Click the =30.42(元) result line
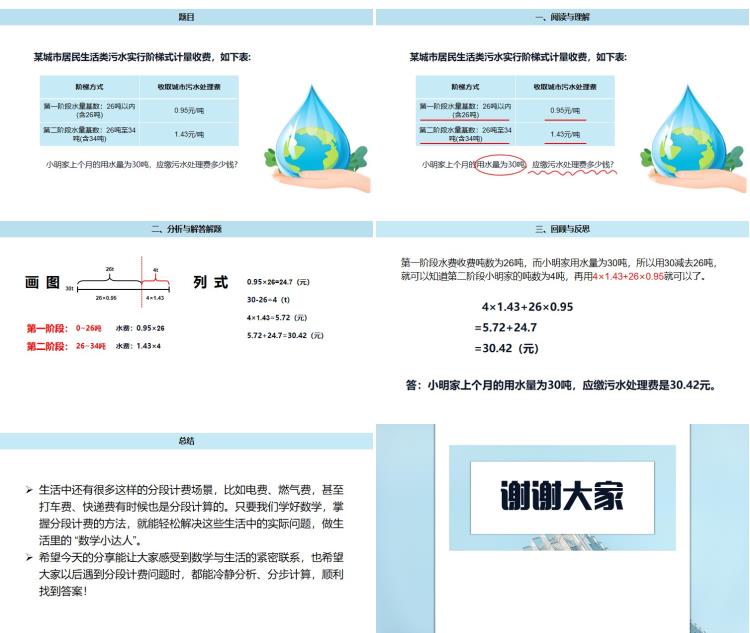Screen dimensions: 750x633 click(507, 348)
